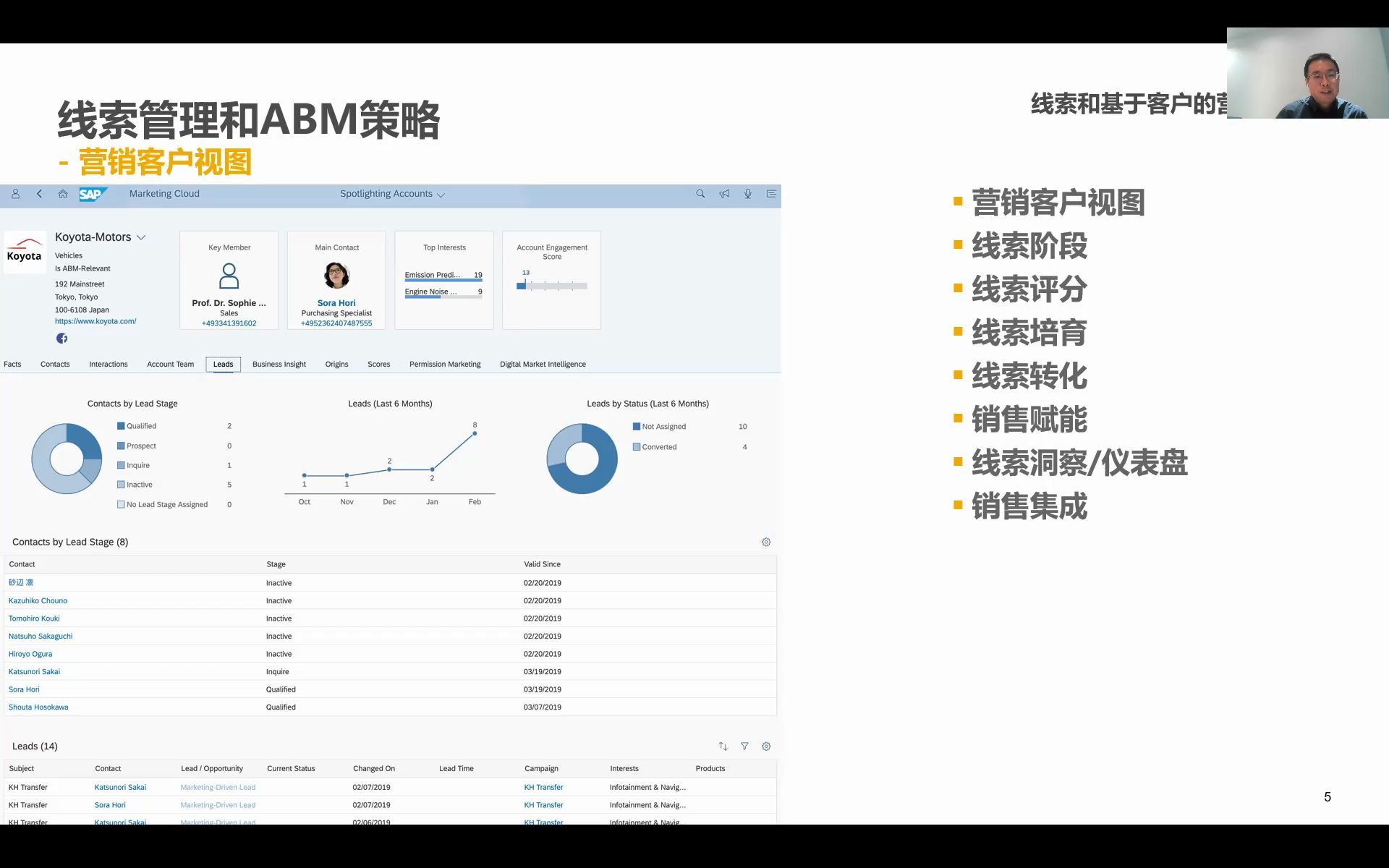Open the koyota.com website link
Viewport: 1389px width, 868px height.
pos(95,320)
